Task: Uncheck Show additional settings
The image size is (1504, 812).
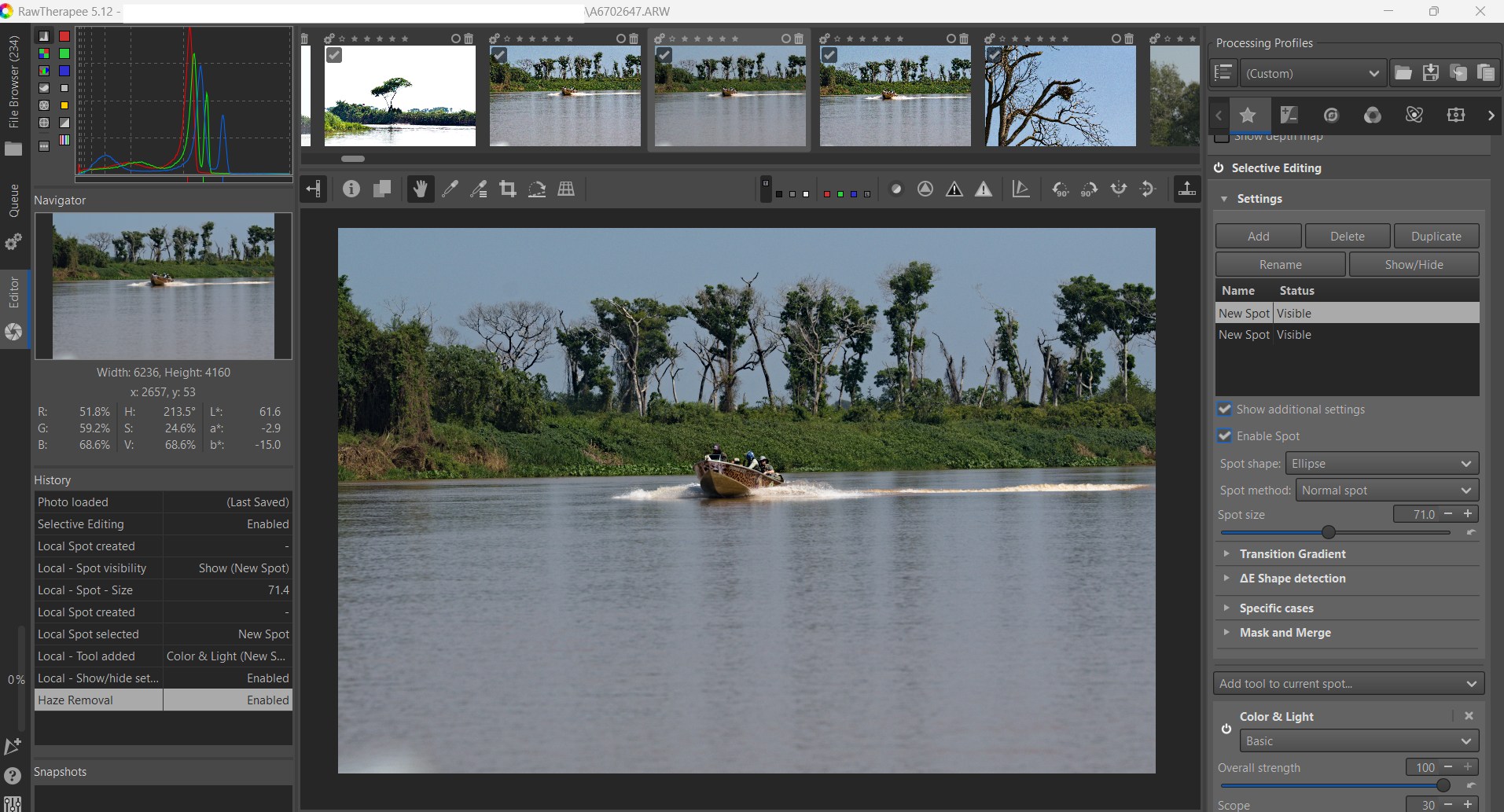Action: pyautogui.click(x=1224, y=410)
